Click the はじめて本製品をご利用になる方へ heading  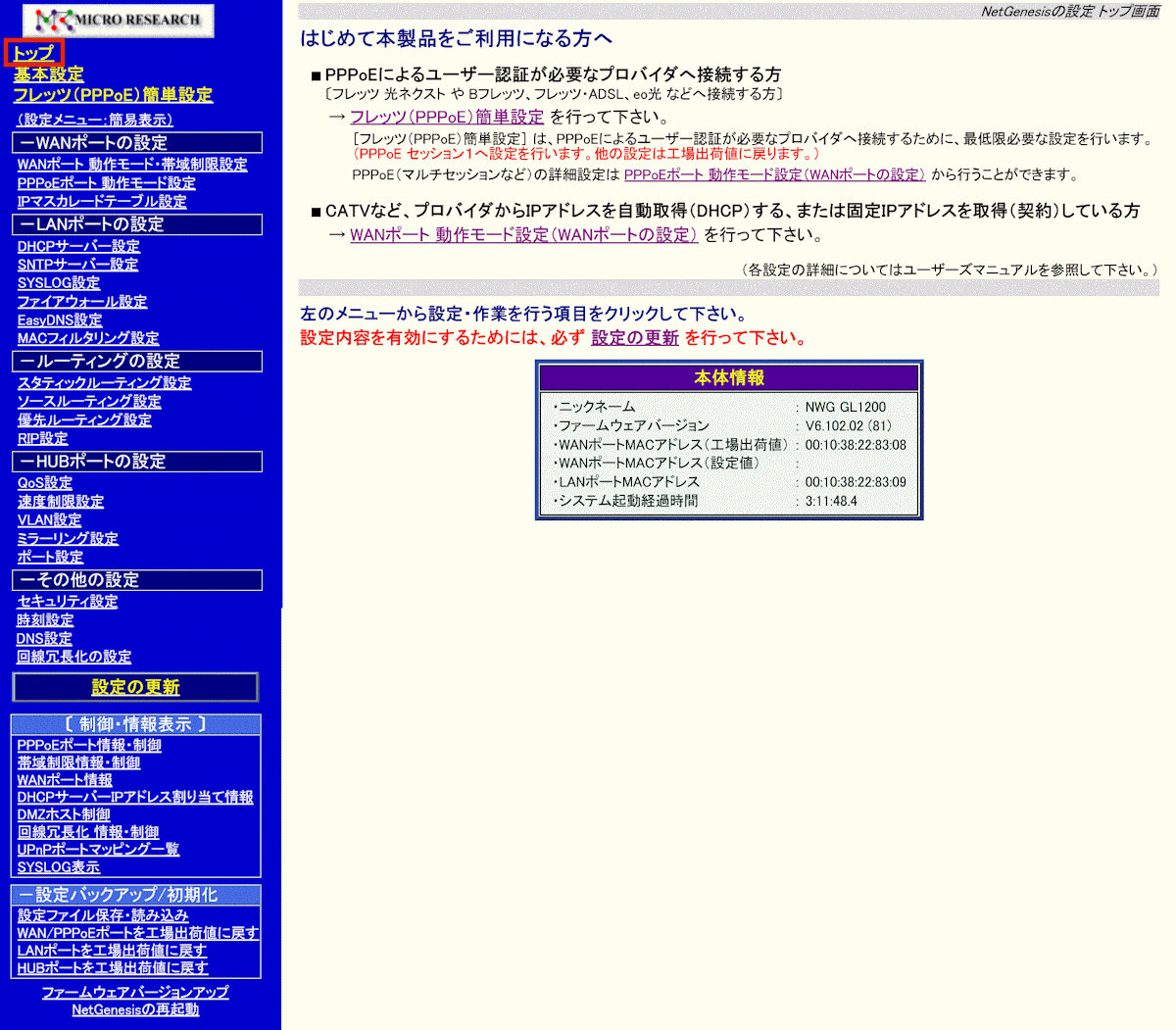tap(457, 39)
